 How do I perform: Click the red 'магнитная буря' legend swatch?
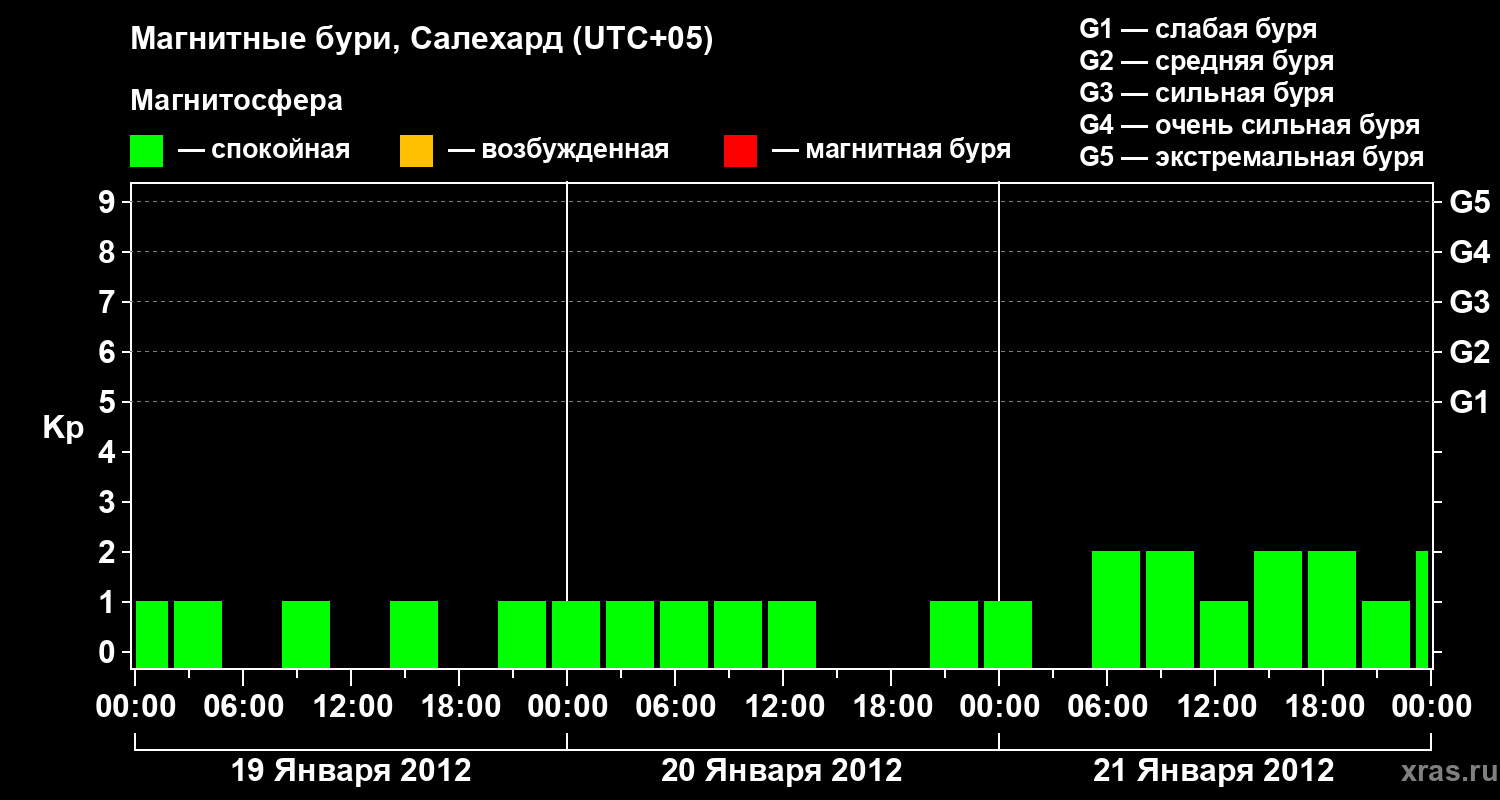click(740, 151)
